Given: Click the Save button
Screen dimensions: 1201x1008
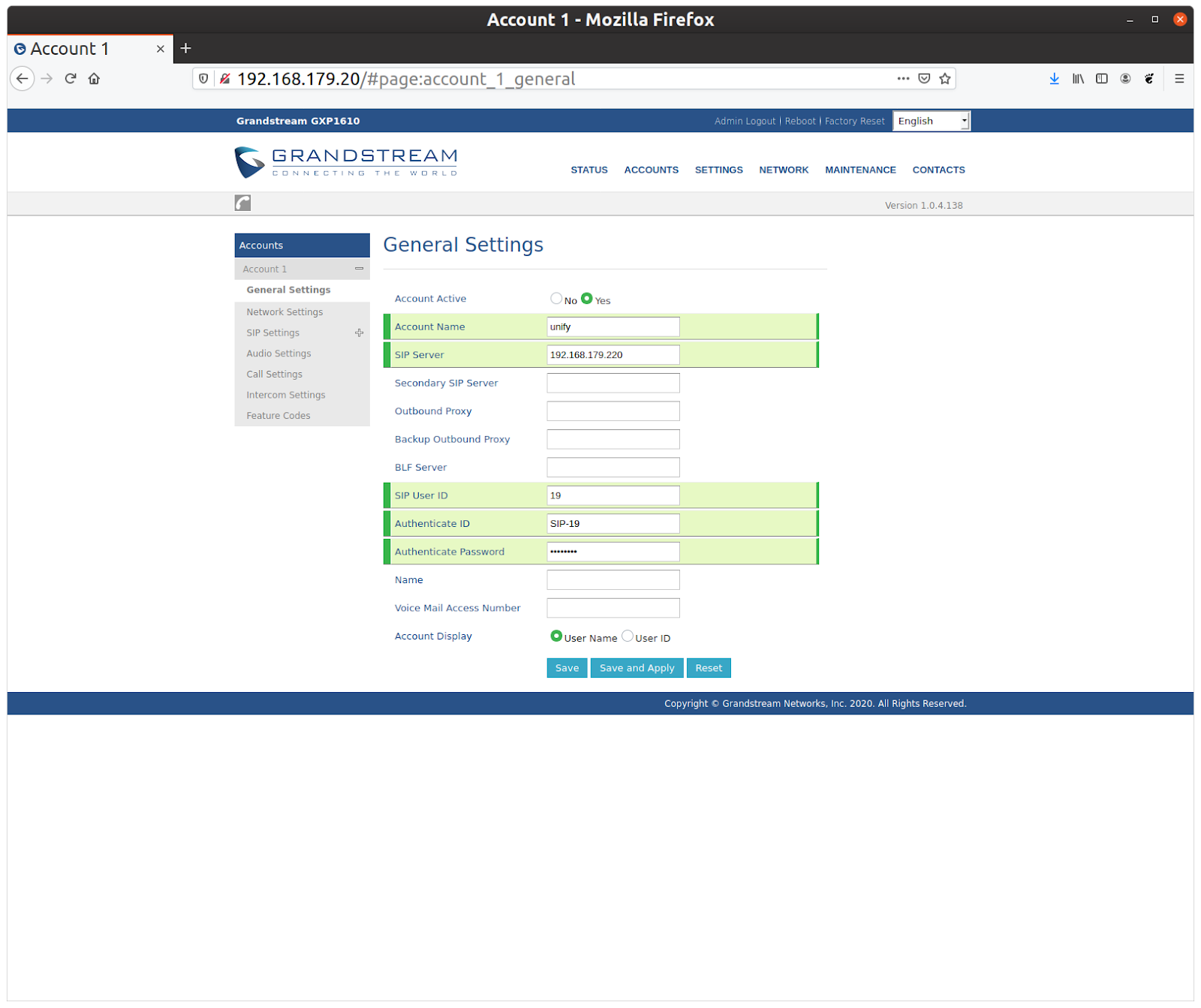Looking at the screenshot, I should 567,668.
